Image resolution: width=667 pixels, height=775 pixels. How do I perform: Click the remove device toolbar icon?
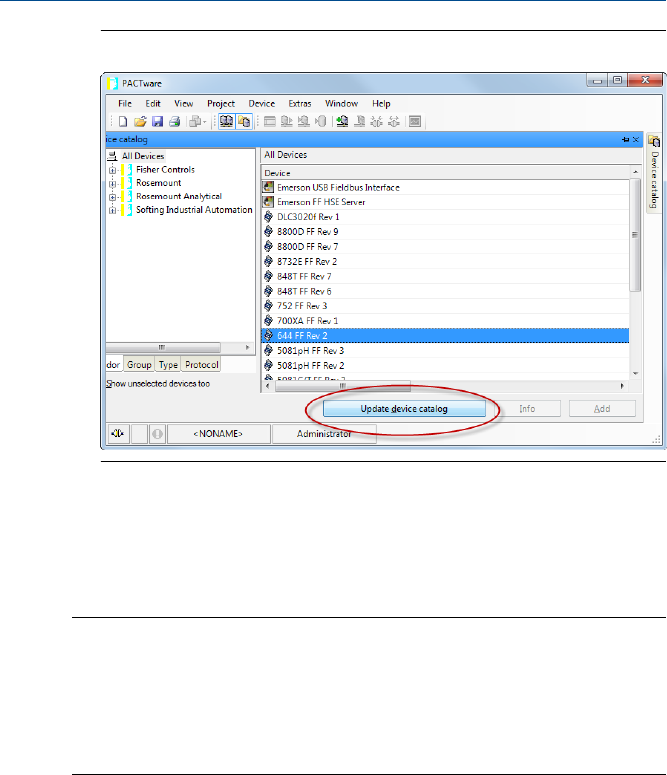[x=360, y=122]
